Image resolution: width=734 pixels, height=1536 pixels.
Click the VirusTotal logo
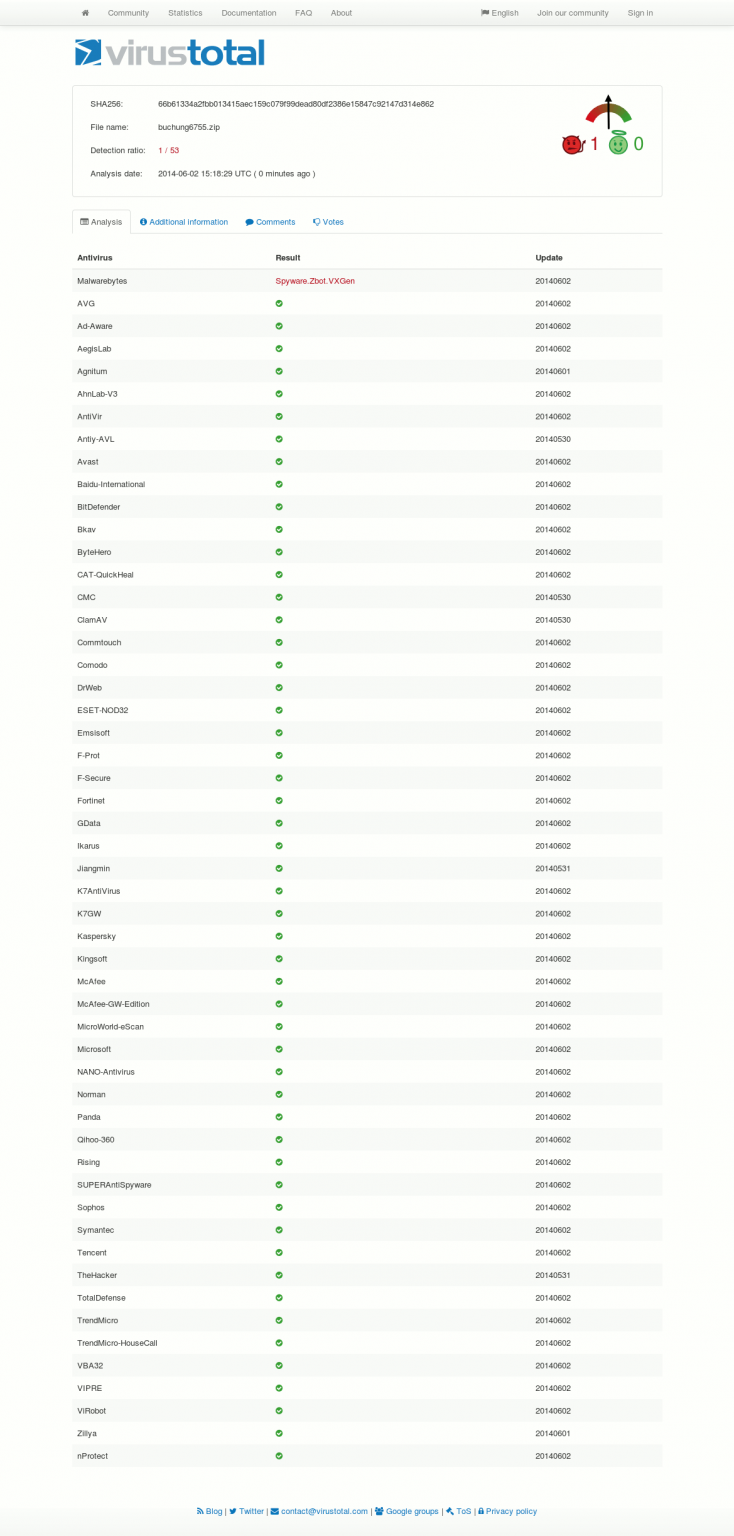click(x=170, y=53)
